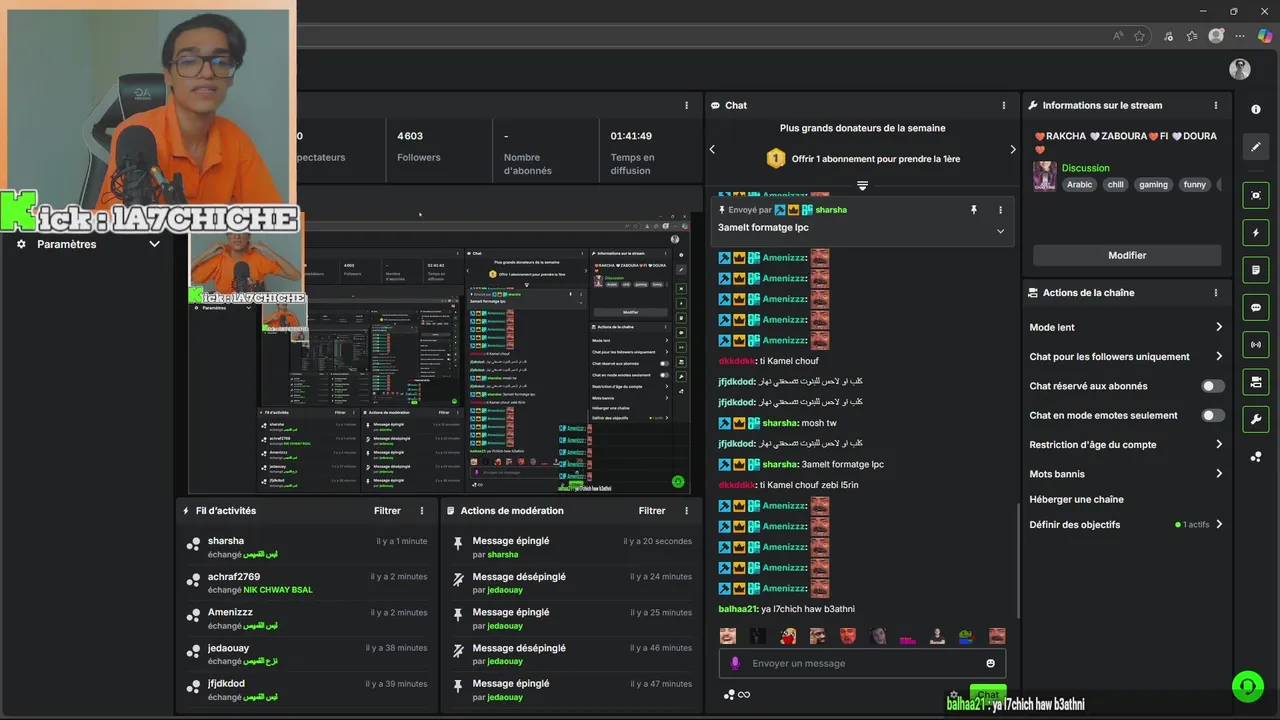The width and height of the screenshot is (1280, 720).
Task: Show next top donor with right arrow
Action: click(x=1012, y=149)
